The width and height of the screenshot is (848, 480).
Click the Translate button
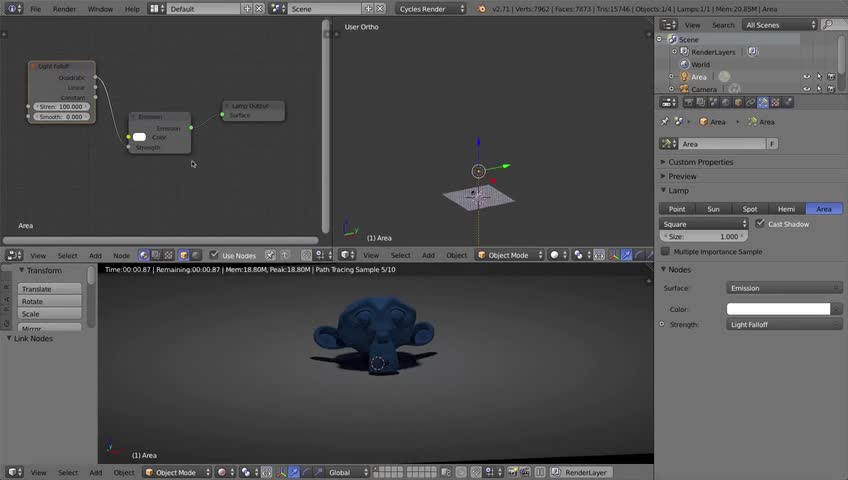49,289
